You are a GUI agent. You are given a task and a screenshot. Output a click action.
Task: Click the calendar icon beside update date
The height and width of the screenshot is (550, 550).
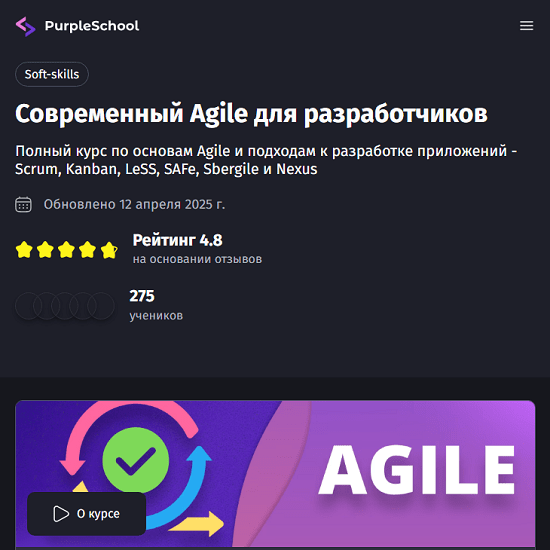point(24,204)
